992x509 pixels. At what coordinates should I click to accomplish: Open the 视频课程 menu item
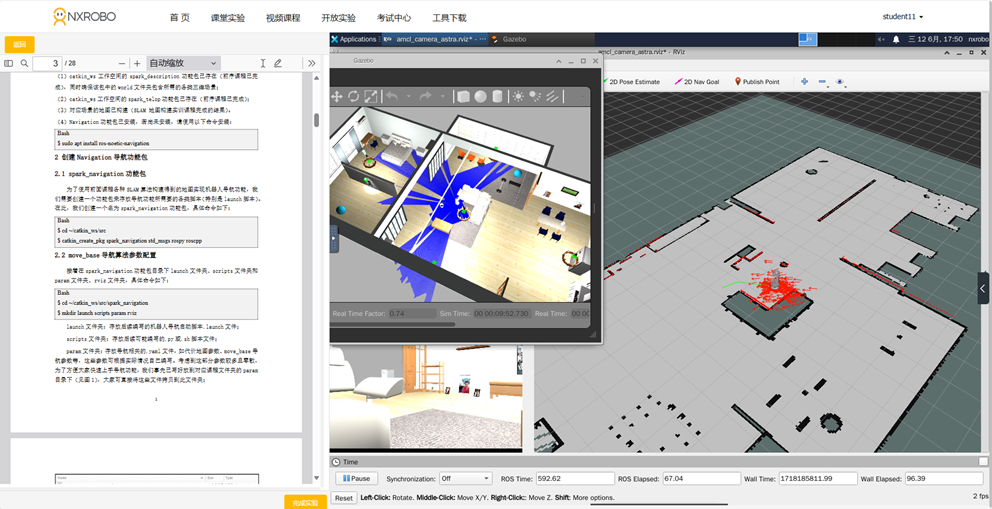tap(283, 18)
